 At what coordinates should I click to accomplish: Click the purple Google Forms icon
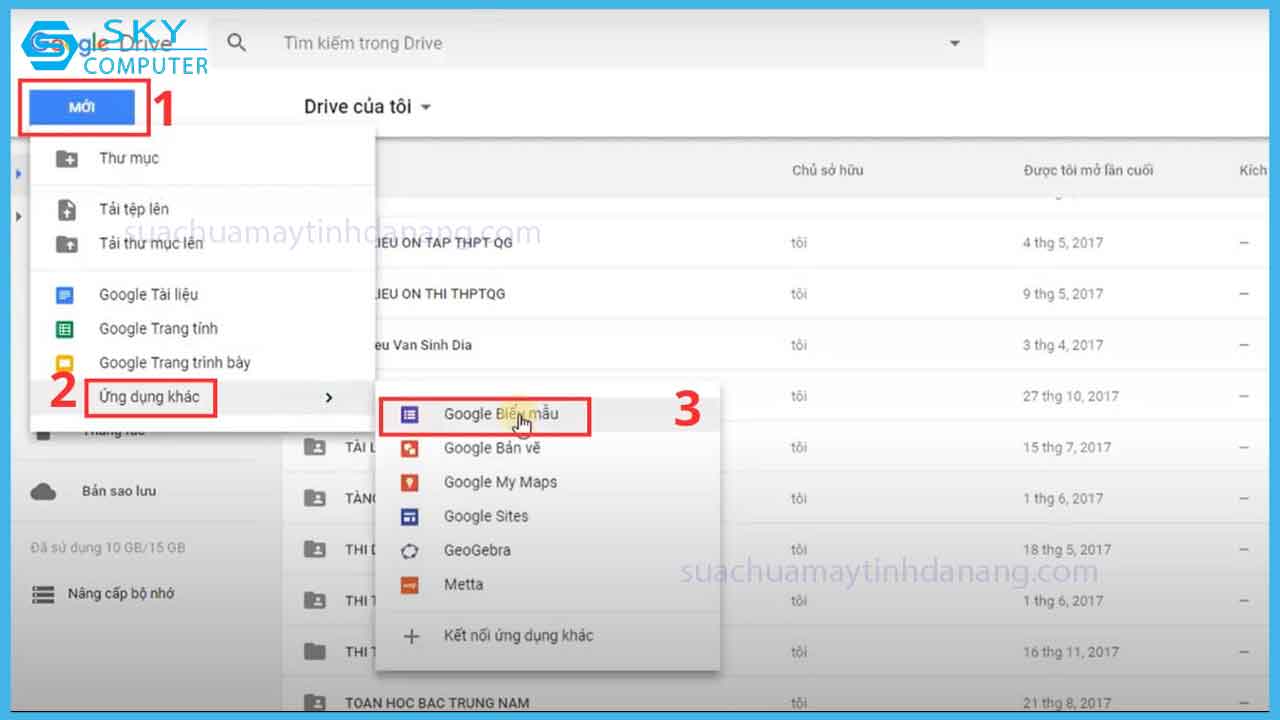(x=409, y=414)
